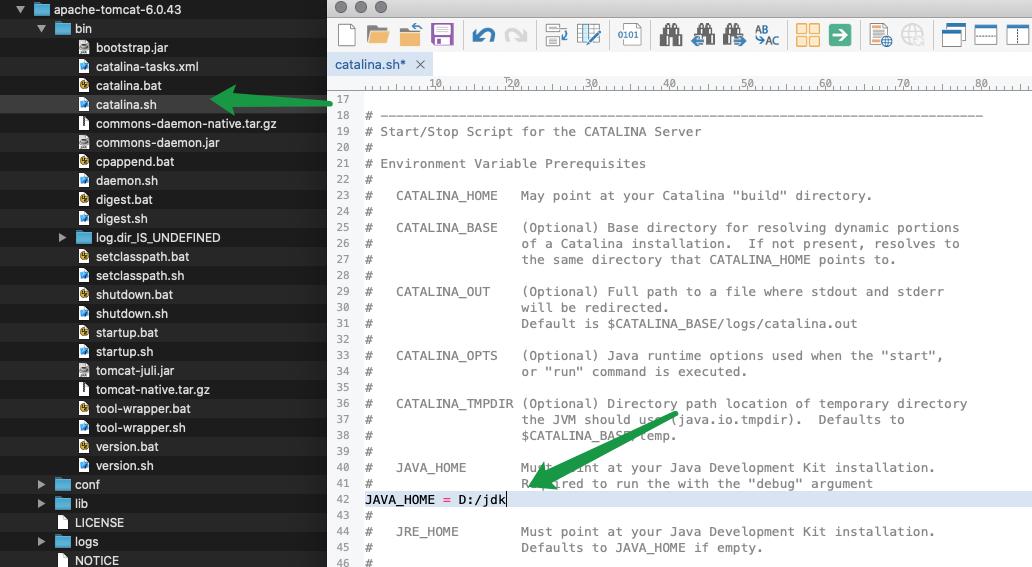Collapse the apache-tomcat-6.0.43 folder
Screen dimensions: 1032x567
[x=20, y=10]
